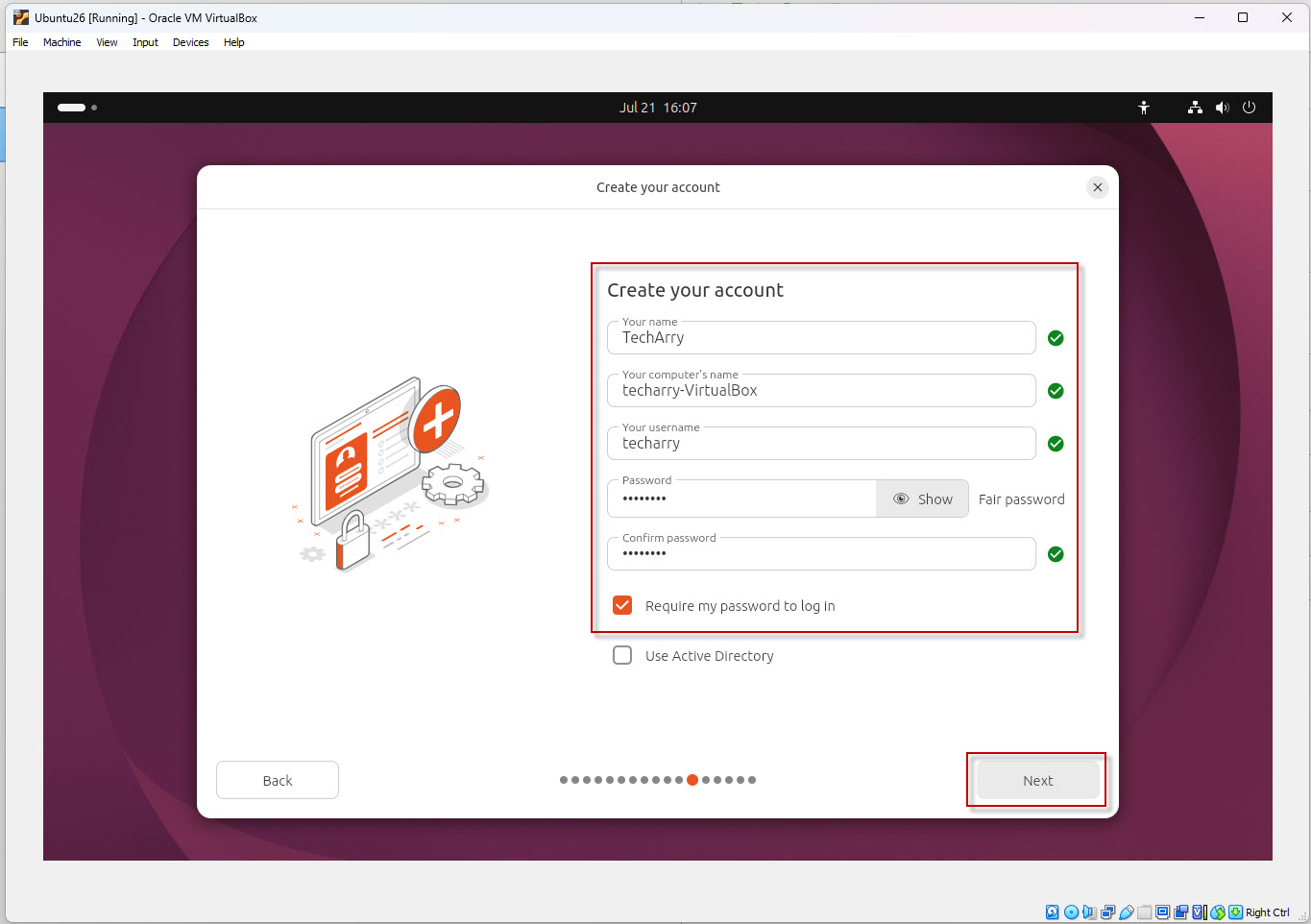
Task: Maximize the VirtualBox window
Action: pos(1243,17)
